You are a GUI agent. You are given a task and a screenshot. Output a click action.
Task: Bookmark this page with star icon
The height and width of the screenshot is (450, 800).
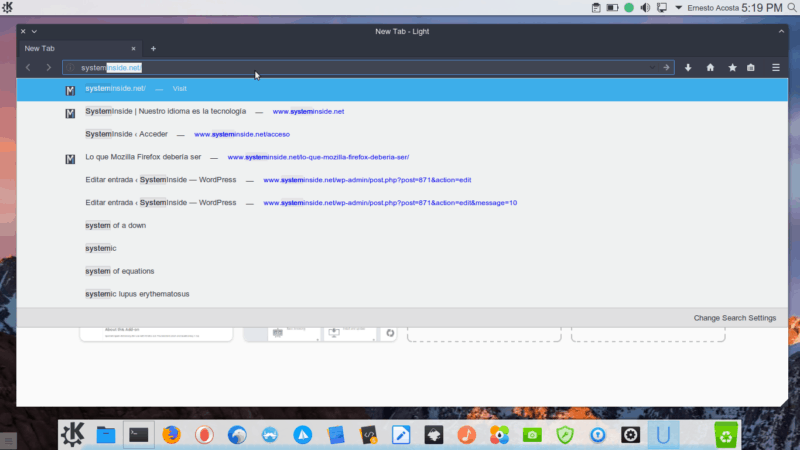coord(732,67)
